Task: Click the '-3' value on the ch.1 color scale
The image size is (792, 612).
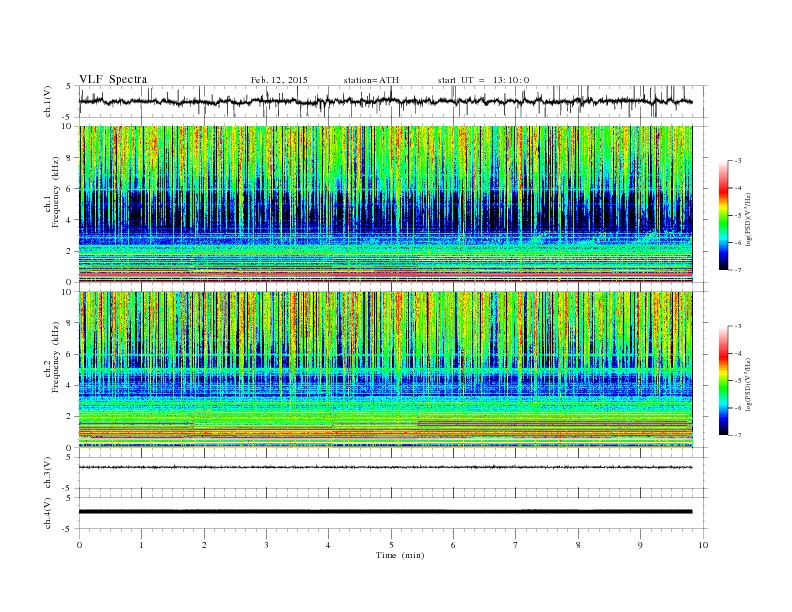Action: [737, 161]
